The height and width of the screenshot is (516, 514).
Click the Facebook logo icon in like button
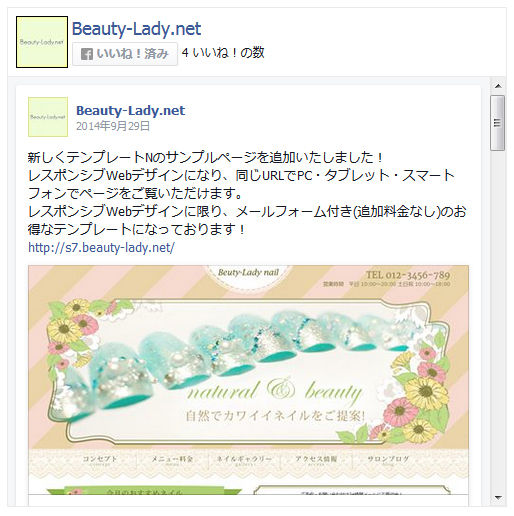(87, 54)
